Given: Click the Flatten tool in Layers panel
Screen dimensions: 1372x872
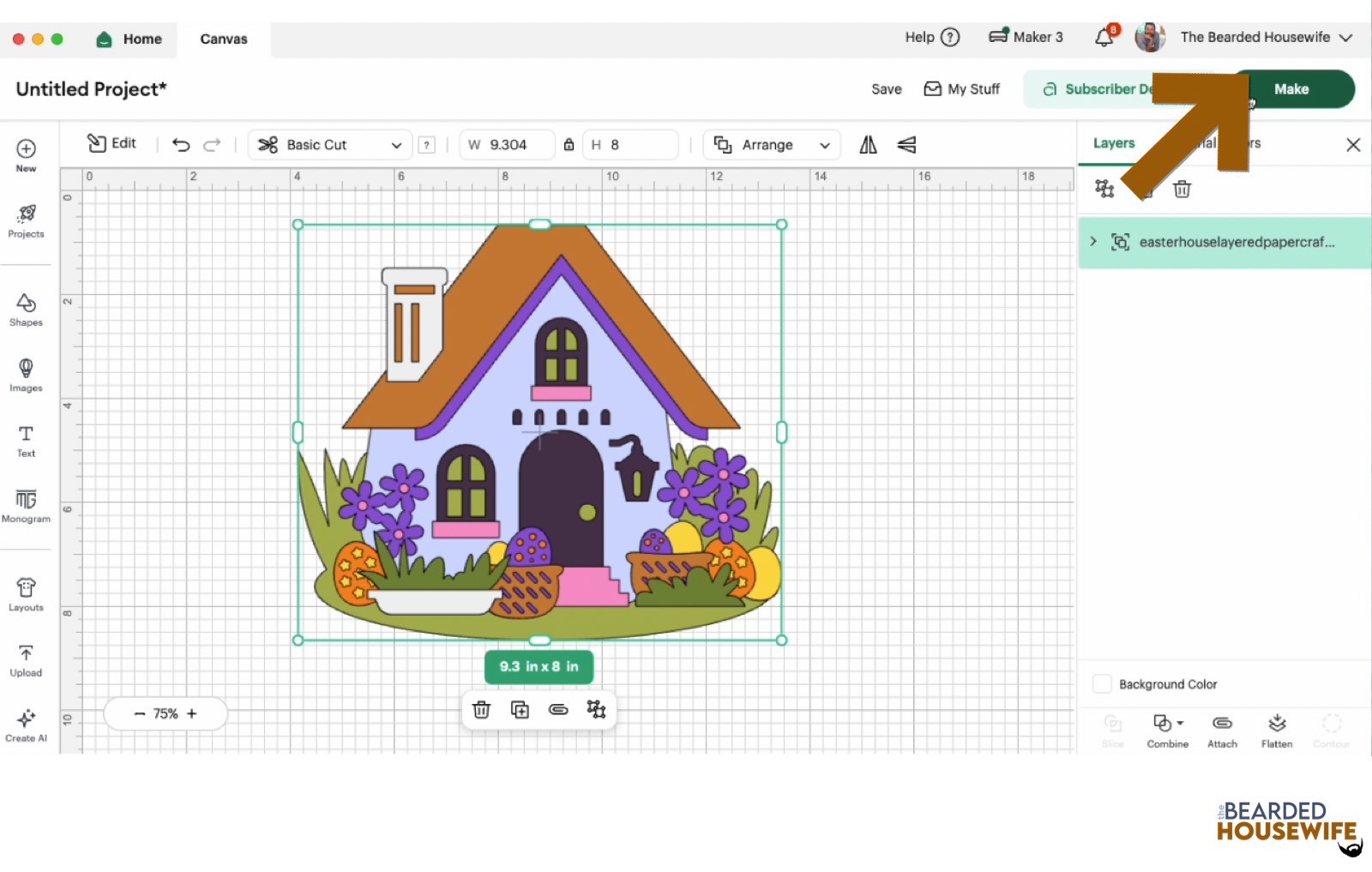Looking at the screenshot, I should 1277,731.
